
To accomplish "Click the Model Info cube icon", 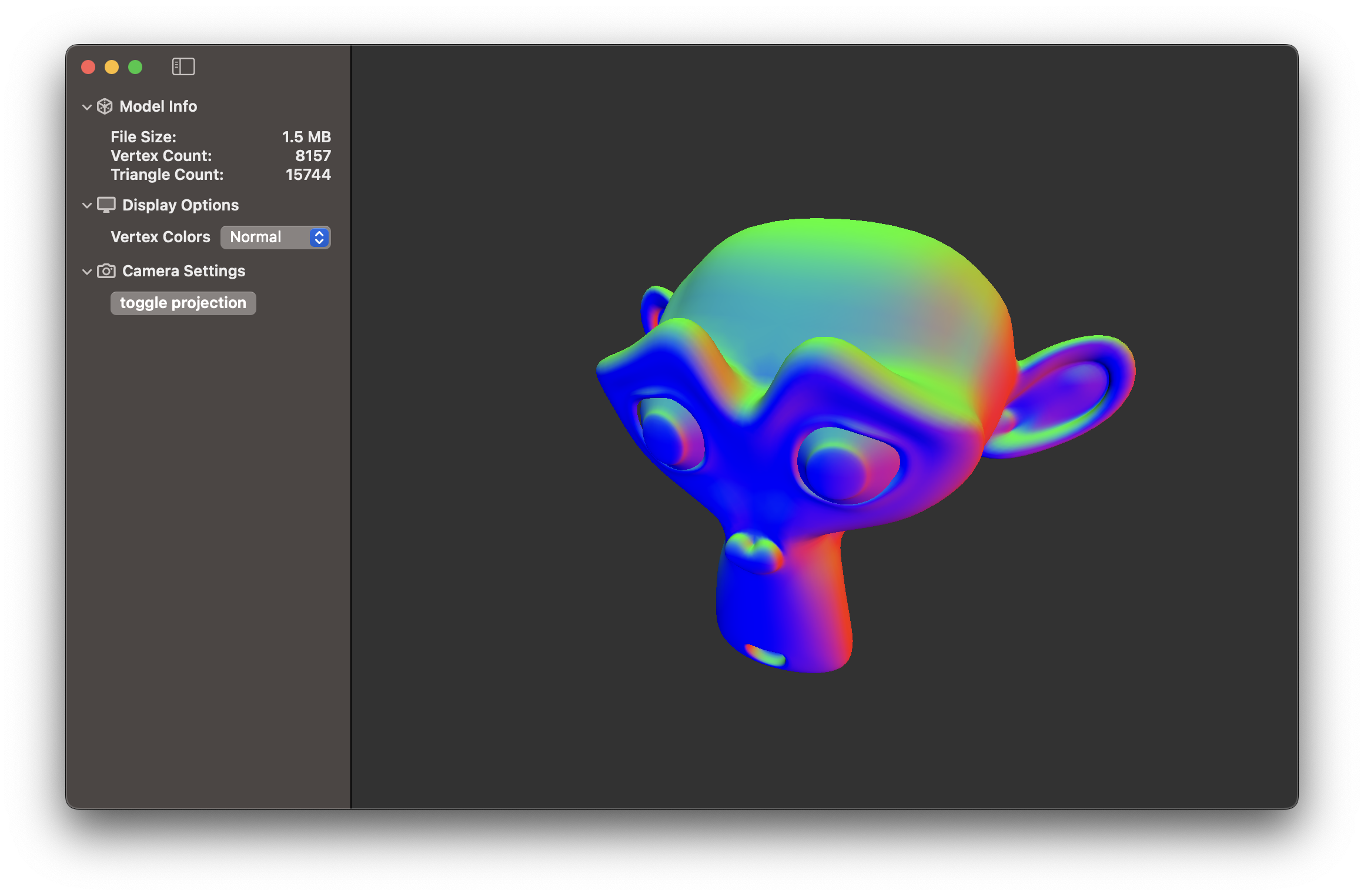I will 105,106.
